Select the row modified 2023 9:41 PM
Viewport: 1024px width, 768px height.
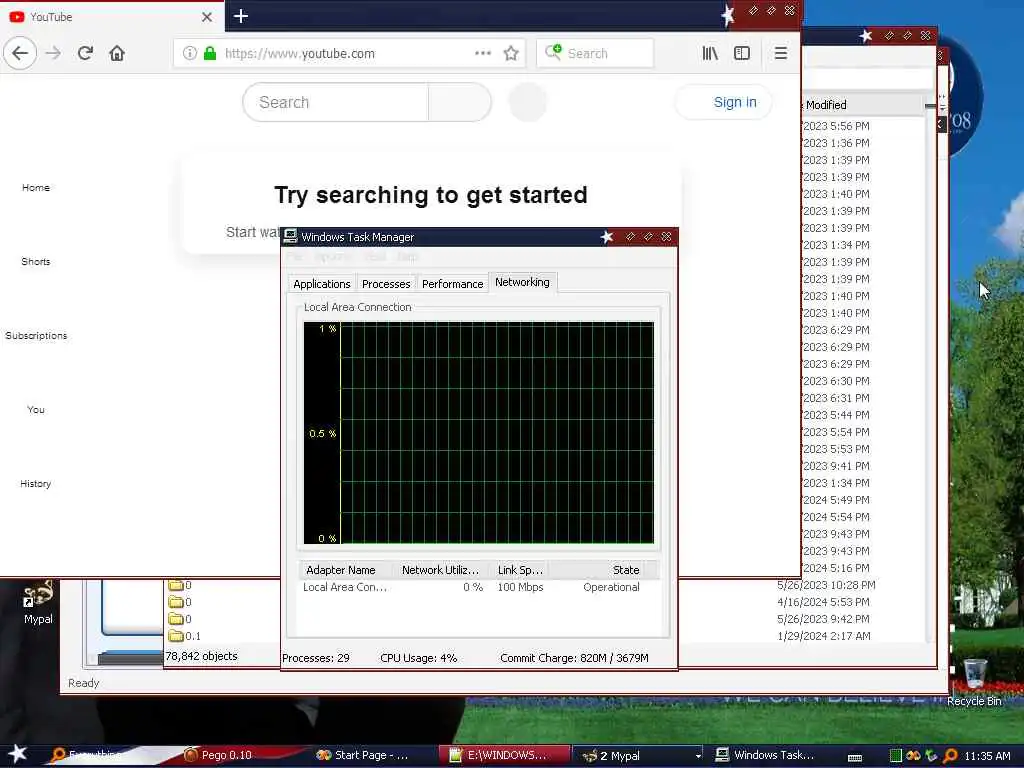tap(836, 466)
